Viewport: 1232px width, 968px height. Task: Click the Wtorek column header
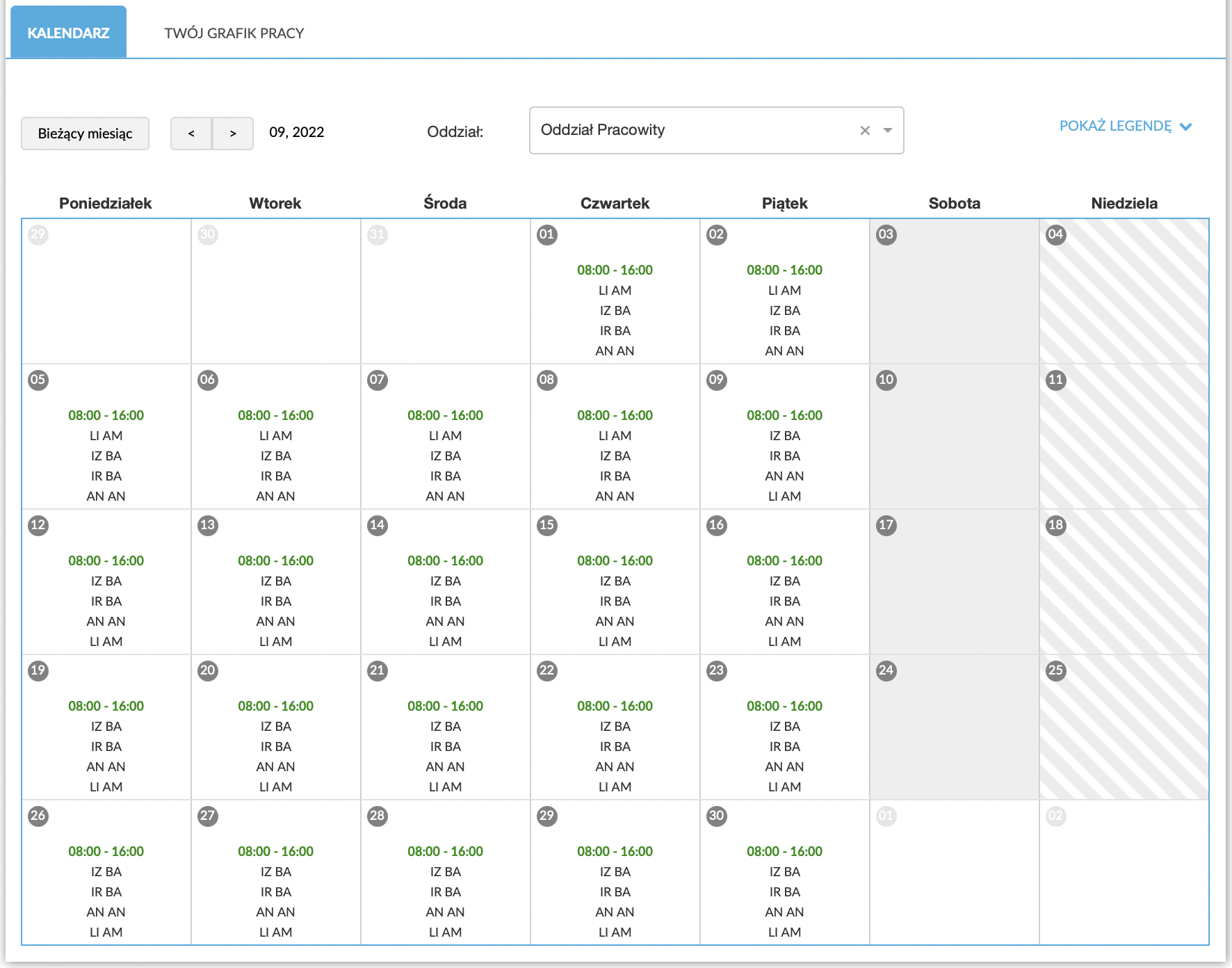click(x=275, y=203)
